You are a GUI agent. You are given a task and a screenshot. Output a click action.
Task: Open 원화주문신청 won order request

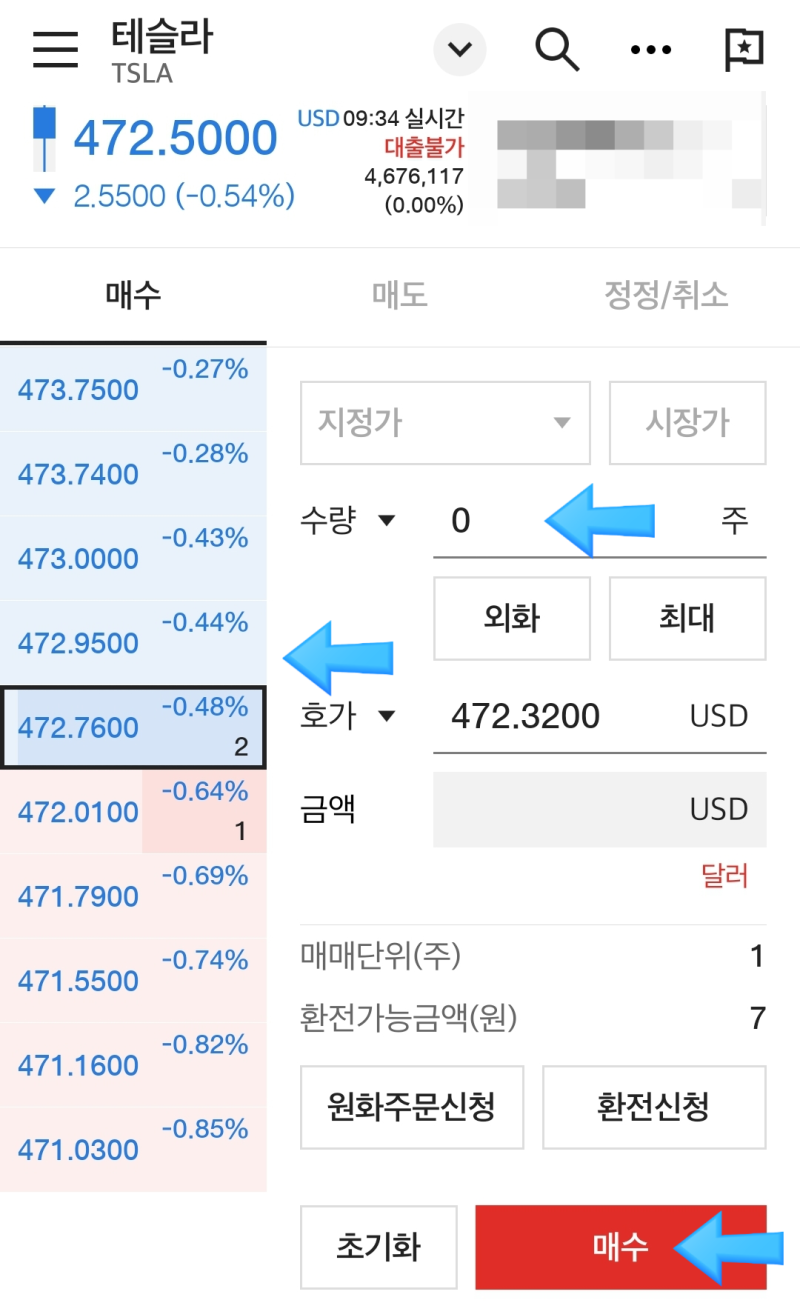412,1107
